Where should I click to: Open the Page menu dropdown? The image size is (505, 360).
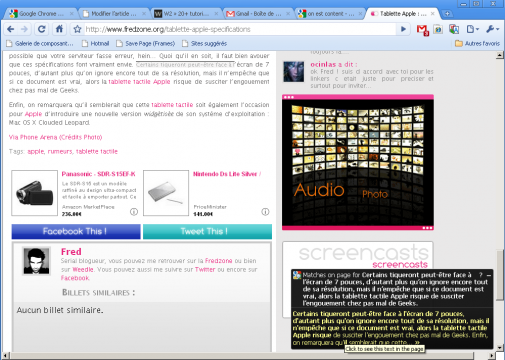[472, 29]
